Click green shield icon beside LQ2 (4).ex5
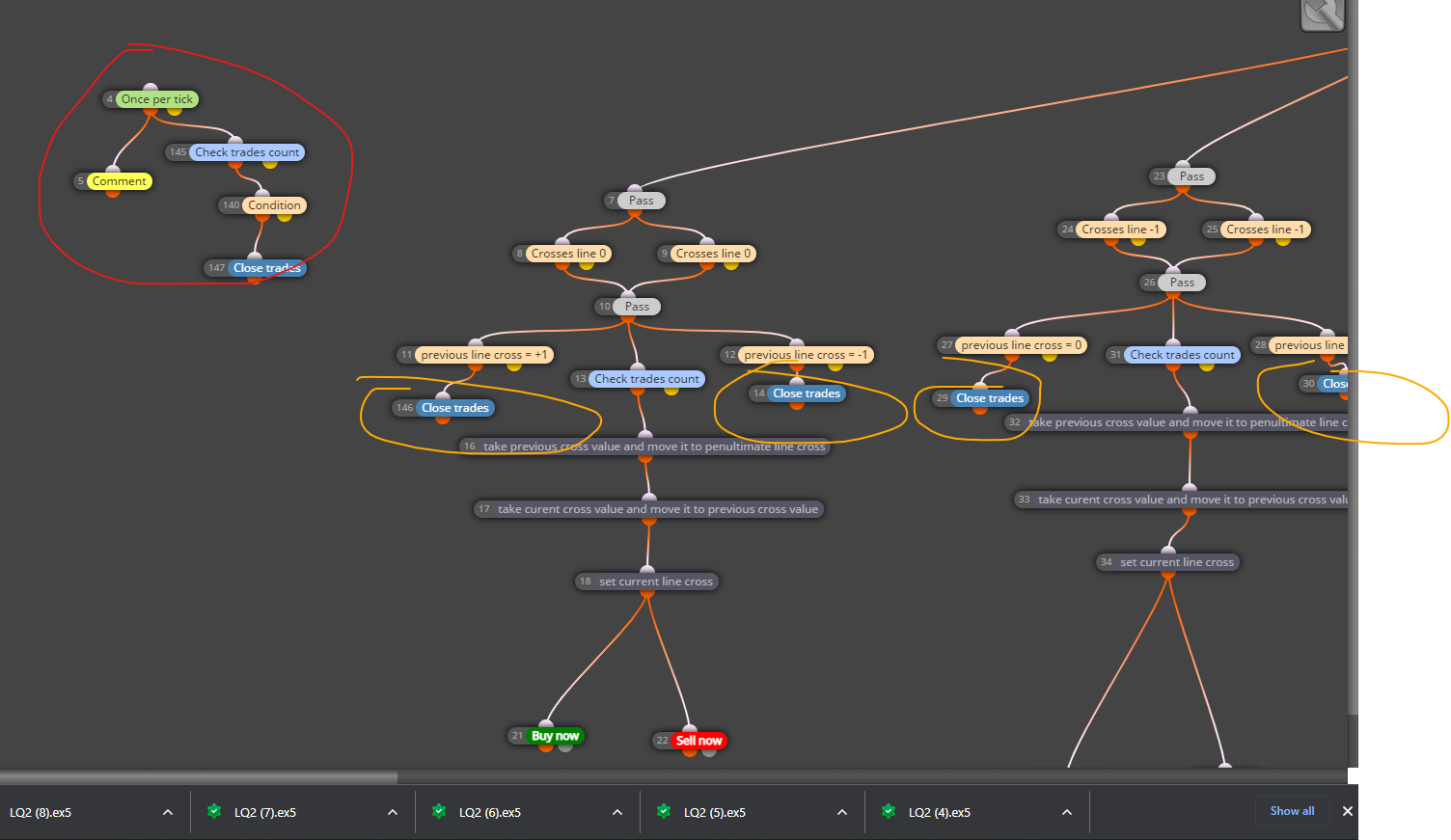This screenshot has width=1451, height=840. (x=889, y=812)
